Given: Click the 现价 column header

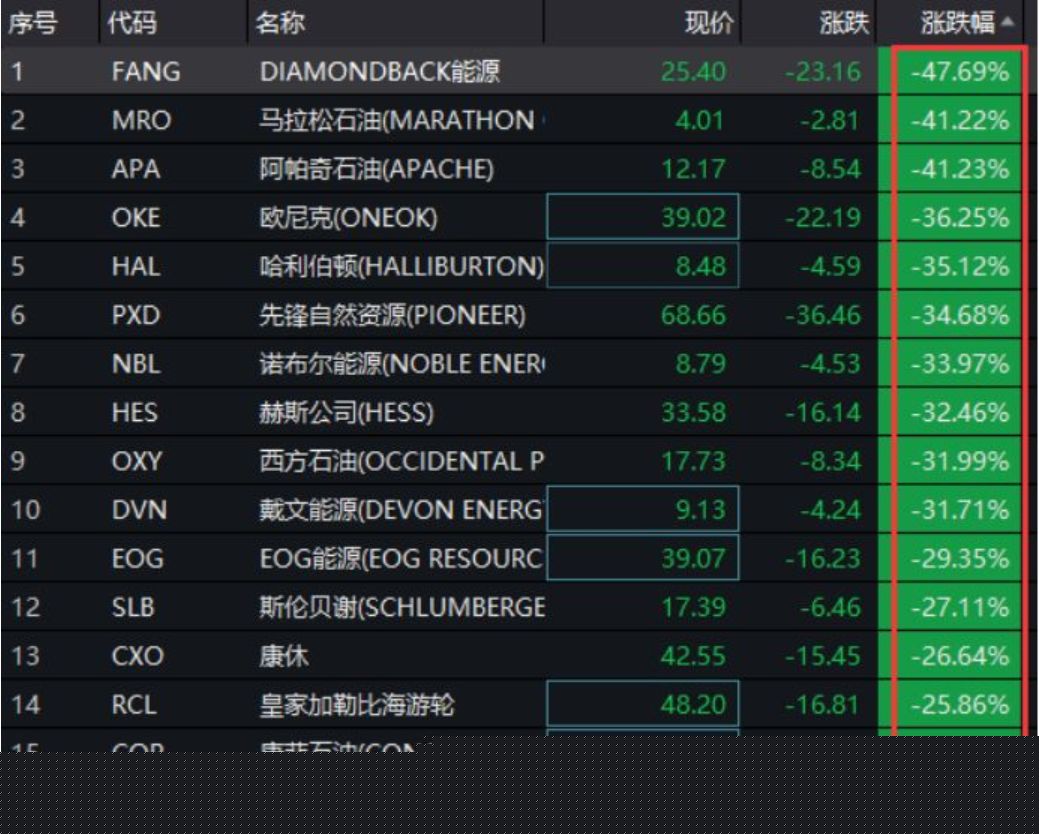Looking at the screenshot, I should tap(709, 23).
